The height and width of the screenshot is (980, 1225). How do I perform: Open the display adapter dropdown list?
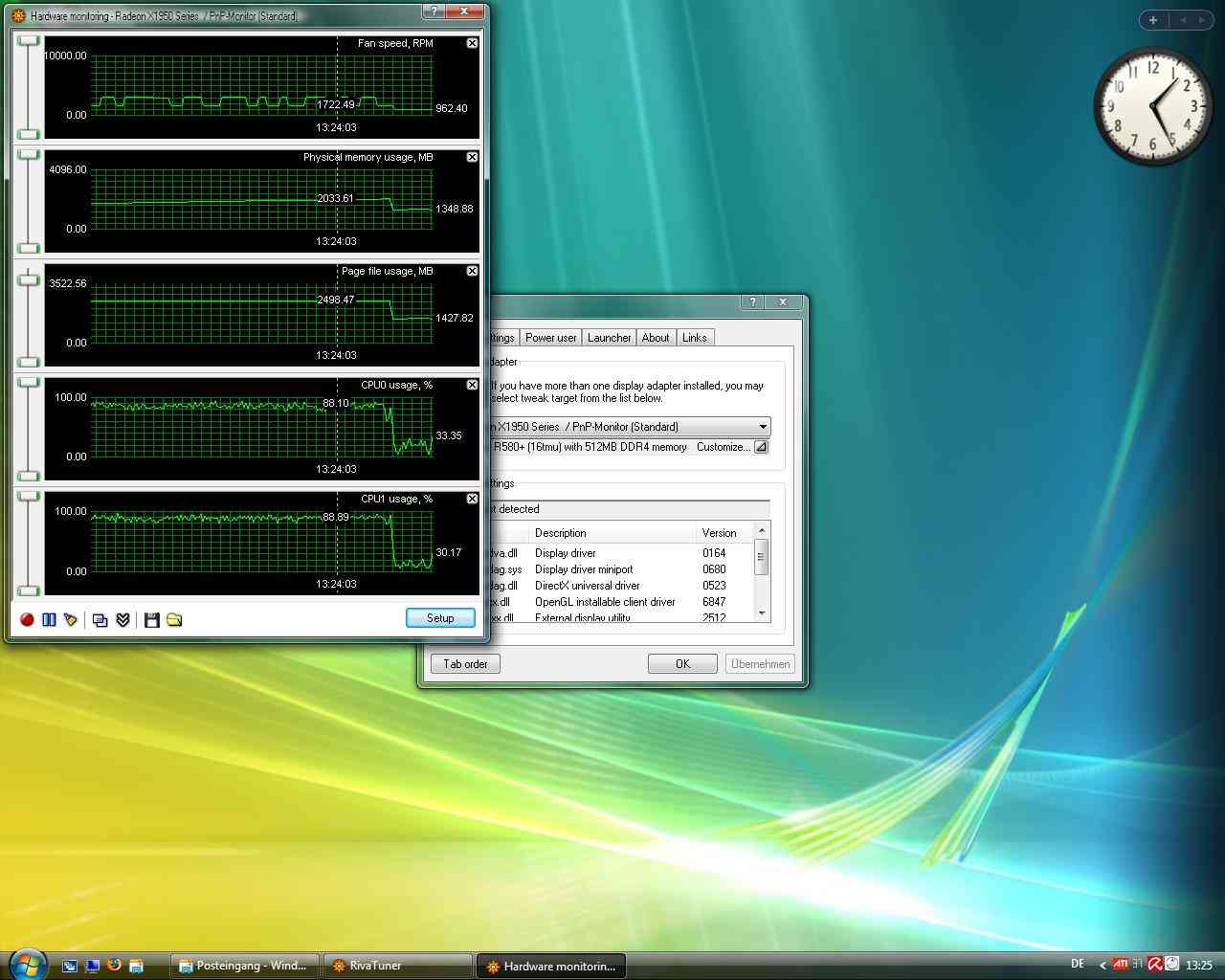pyautogui.click(x=763, y=427)
